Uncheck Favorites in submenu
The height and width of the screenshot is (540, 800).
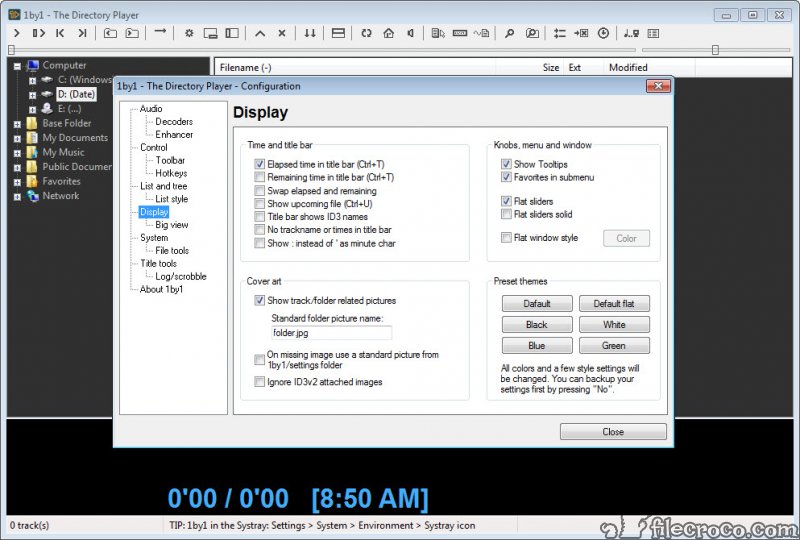point(506,177)
